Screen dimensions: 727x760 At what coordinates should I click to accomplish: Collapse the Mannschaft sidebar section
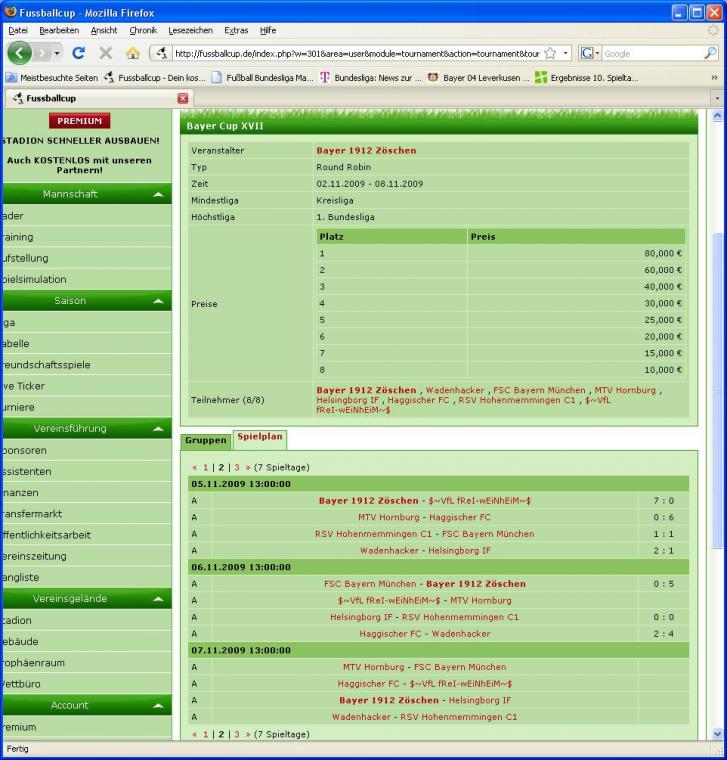(159, 194)
